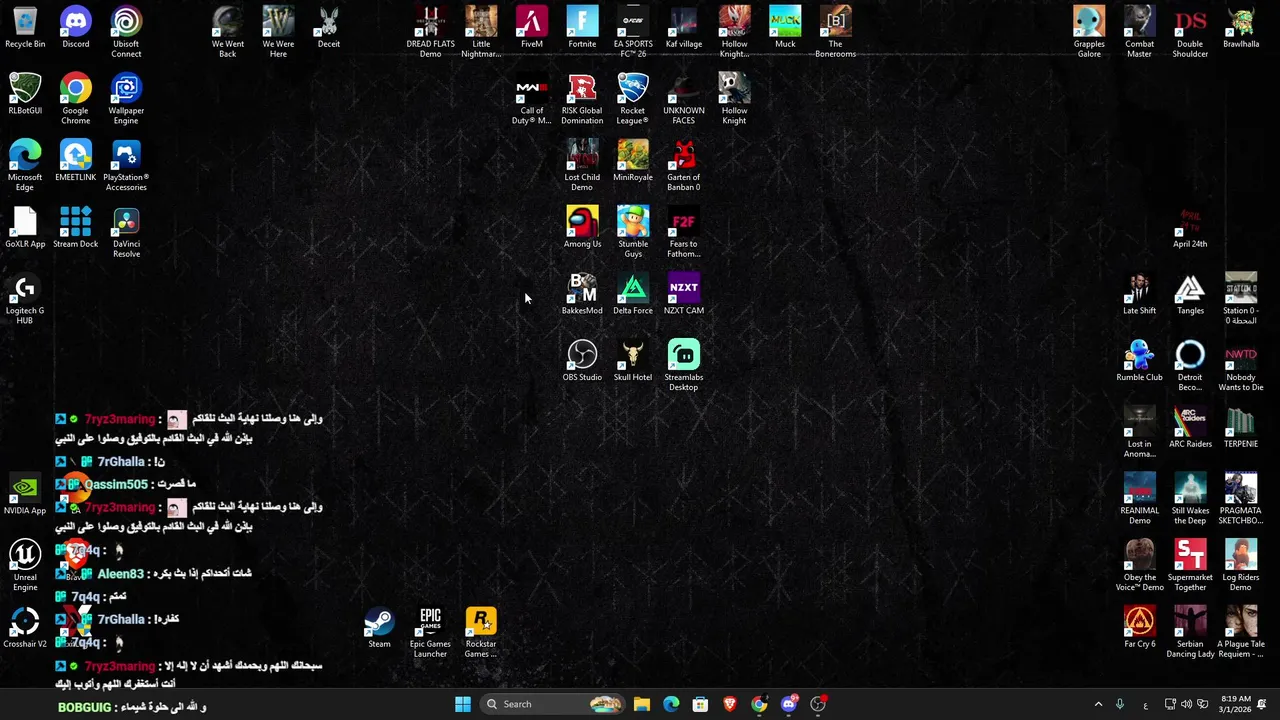The width and height of the screenshot is (1280, 720).
Task: Select the Crosshair V2 icon
Action: (25, 628)
